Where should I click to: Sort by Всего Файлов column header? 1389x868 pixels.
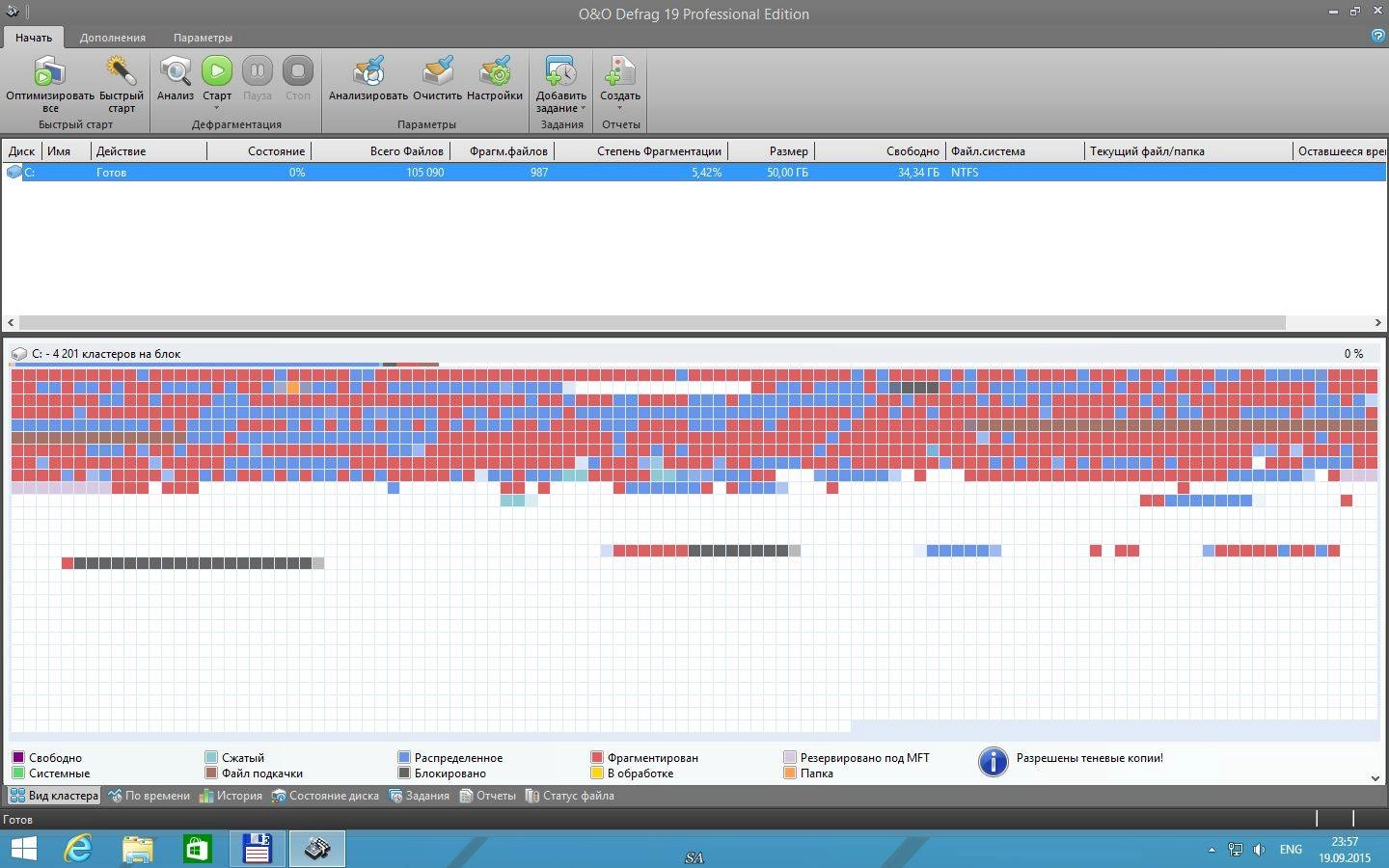(381, 151)
